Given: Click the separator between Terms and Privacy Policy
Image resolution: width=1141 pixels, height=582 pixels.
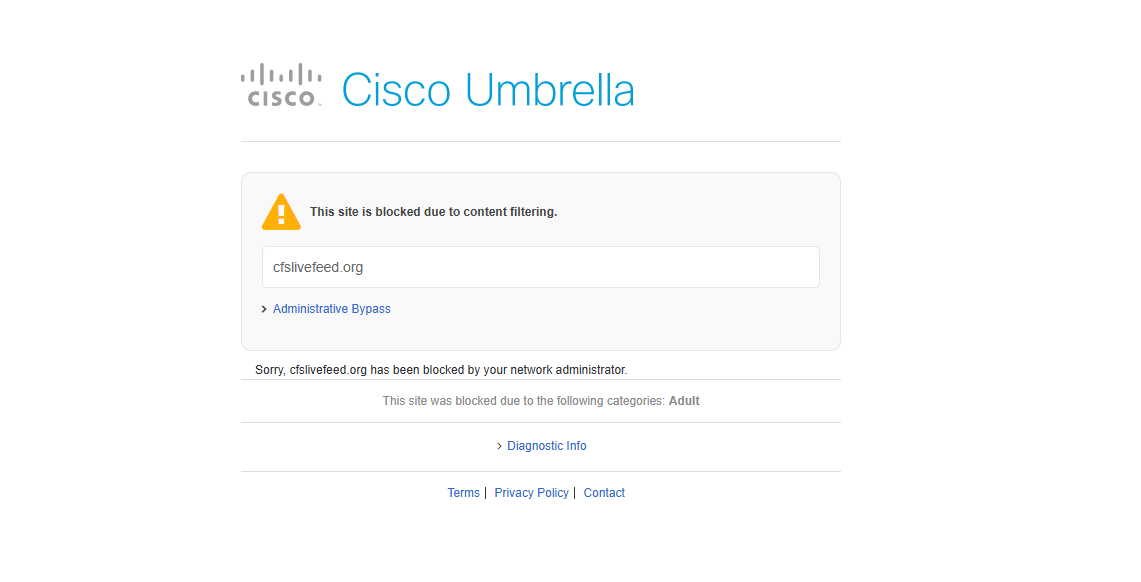Looking at the screenshot, I should click(485, 493).
